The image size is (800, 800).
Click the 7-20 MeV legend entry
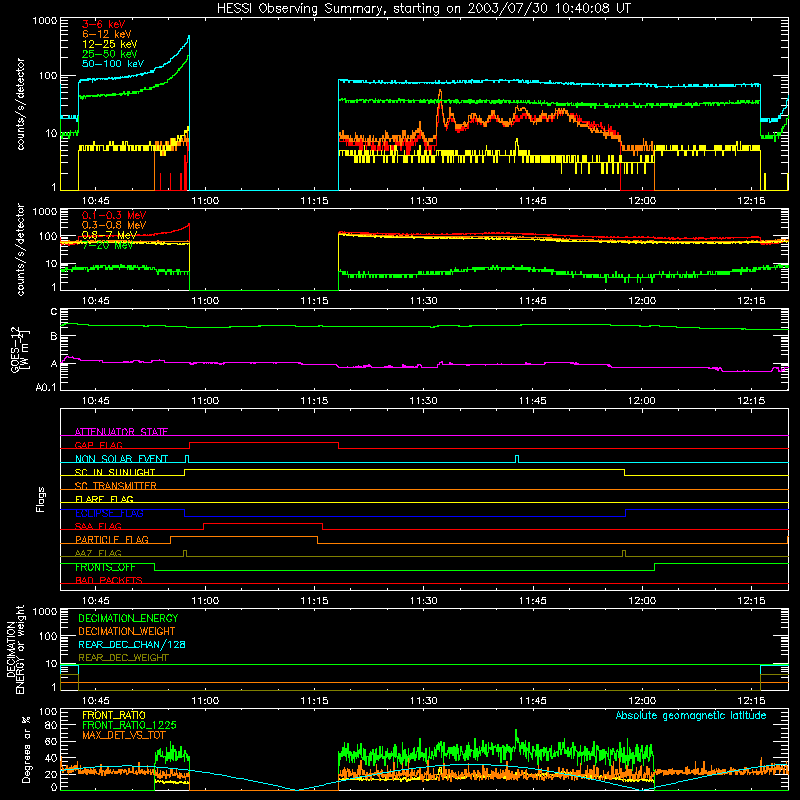[x=107, y=245]
